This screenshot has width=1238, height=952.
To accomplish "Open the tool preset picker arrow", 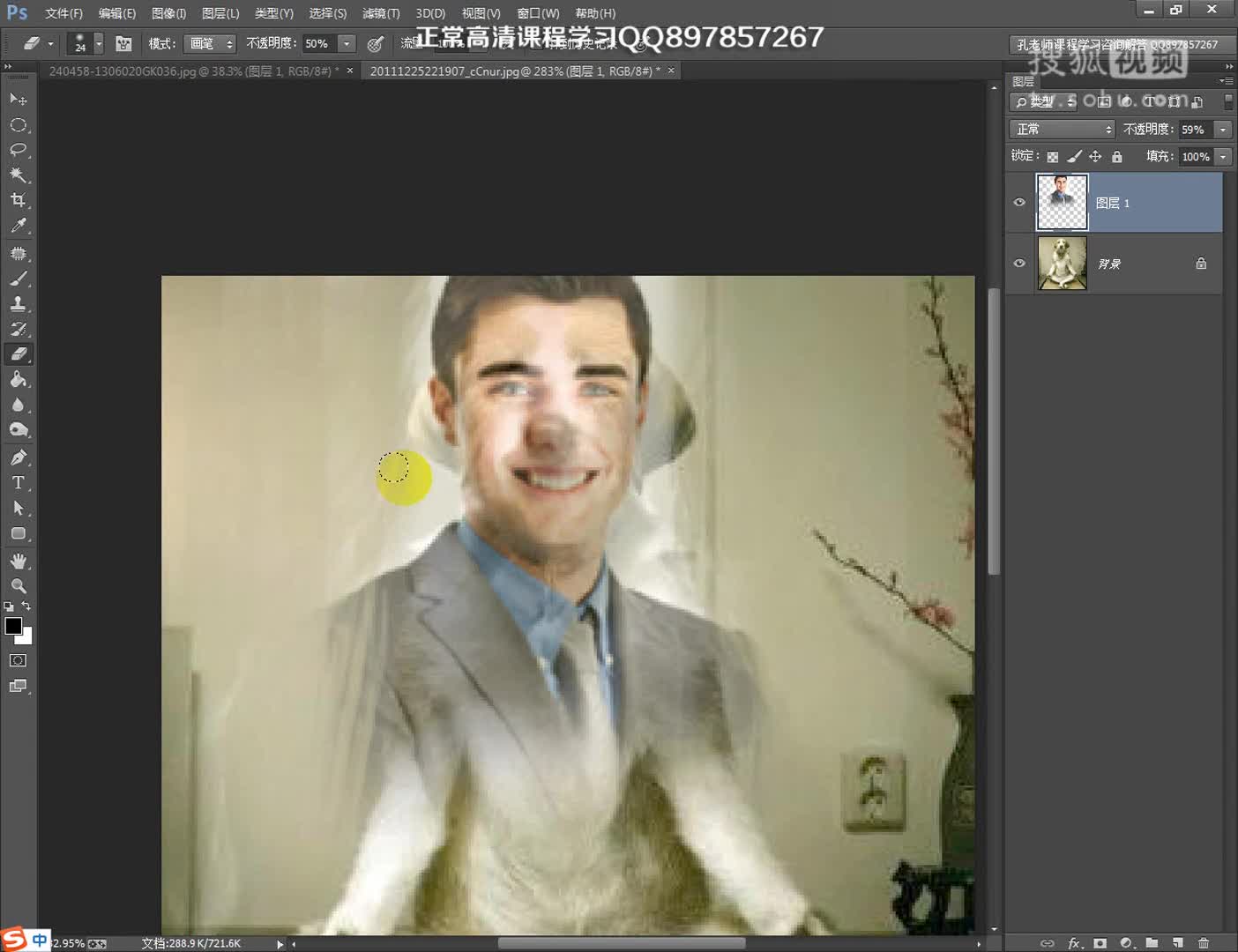I will point(51,43).
